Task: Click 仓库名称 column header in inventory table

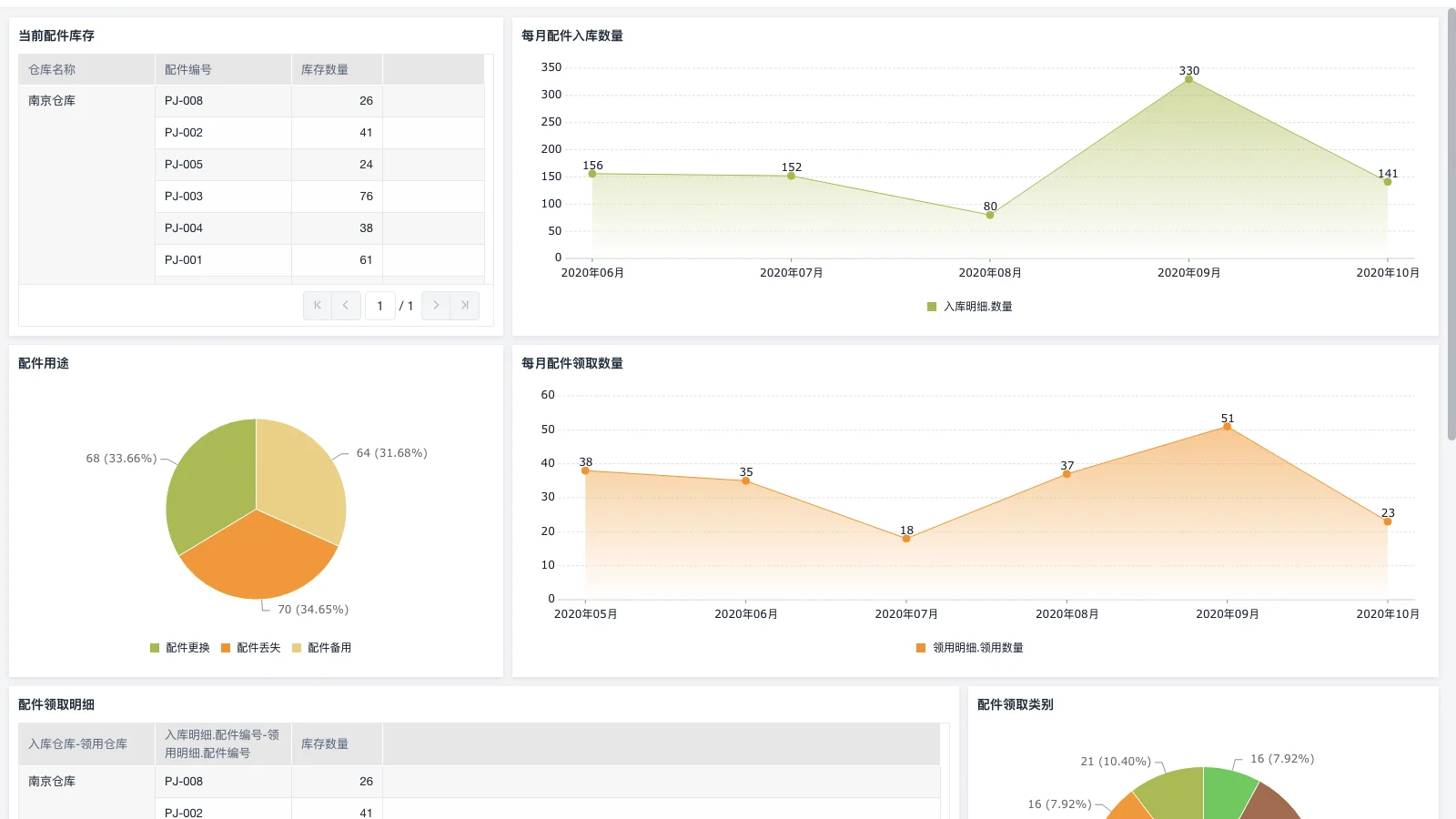Action: click(86, 69)
